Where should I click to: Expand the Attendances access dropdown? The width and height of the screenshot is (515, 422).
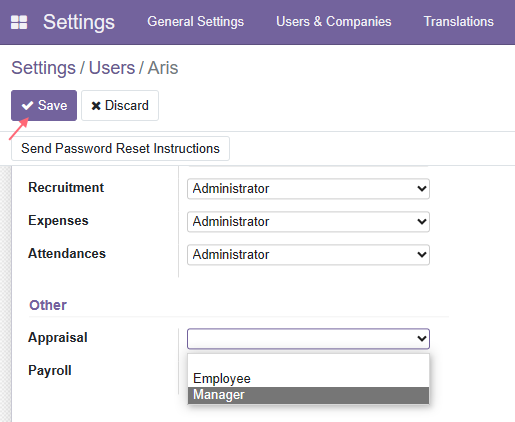[x=308, y=255]
